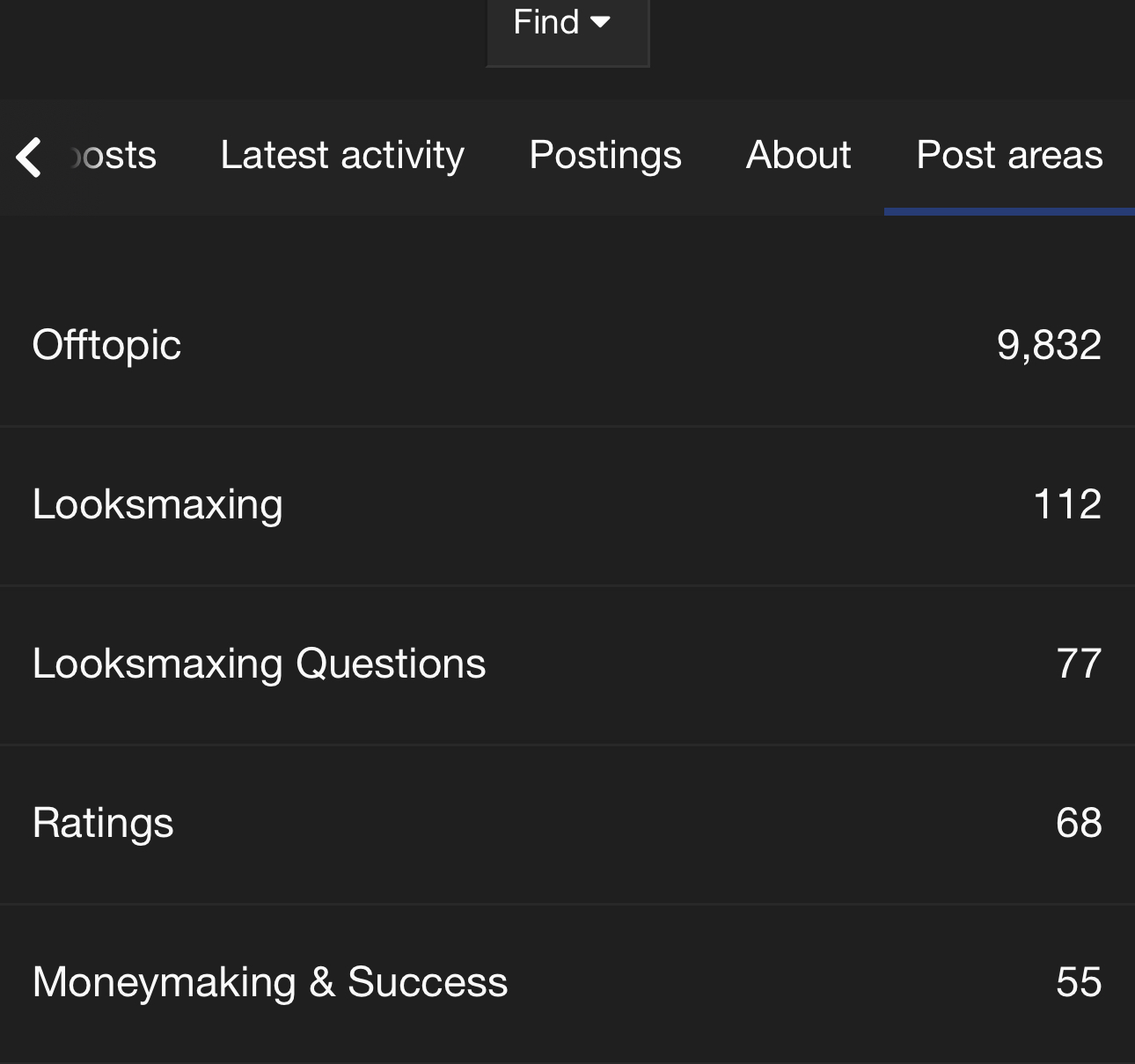Open the Looksmaxing post area
The image size is (1135, 1064).
[157, 504]
